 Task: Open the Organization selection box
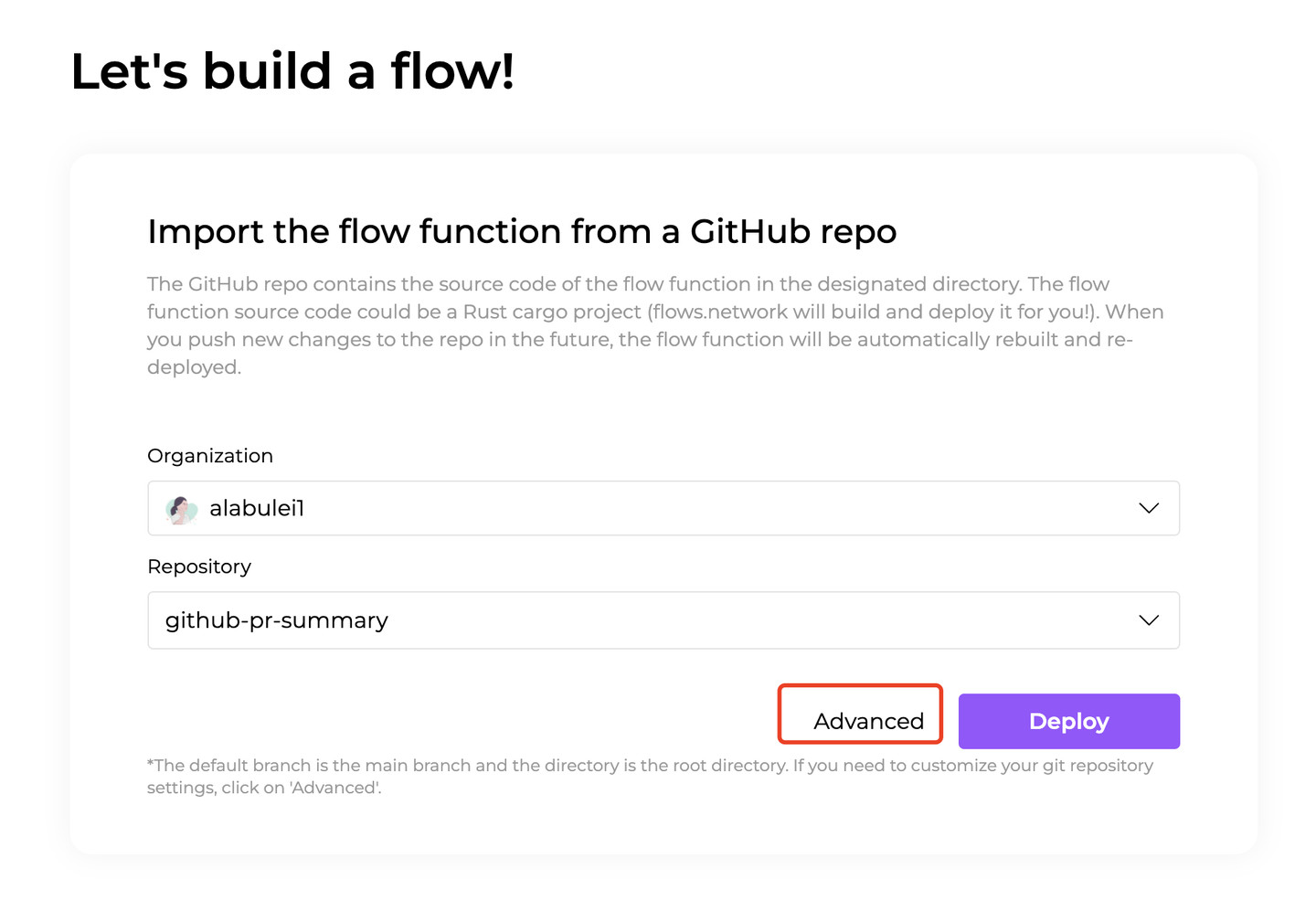pyautogui.click(x=663, y=508)
